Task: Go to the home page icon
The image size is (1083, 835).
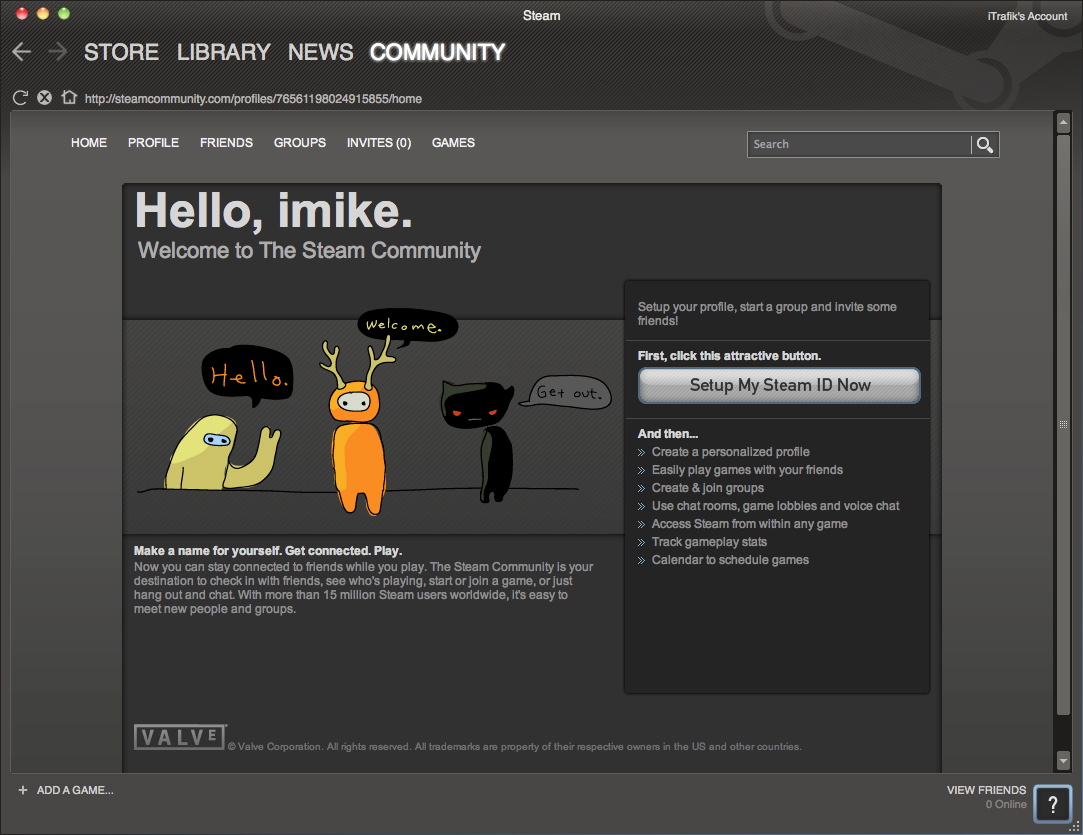Action: (68, 97)
